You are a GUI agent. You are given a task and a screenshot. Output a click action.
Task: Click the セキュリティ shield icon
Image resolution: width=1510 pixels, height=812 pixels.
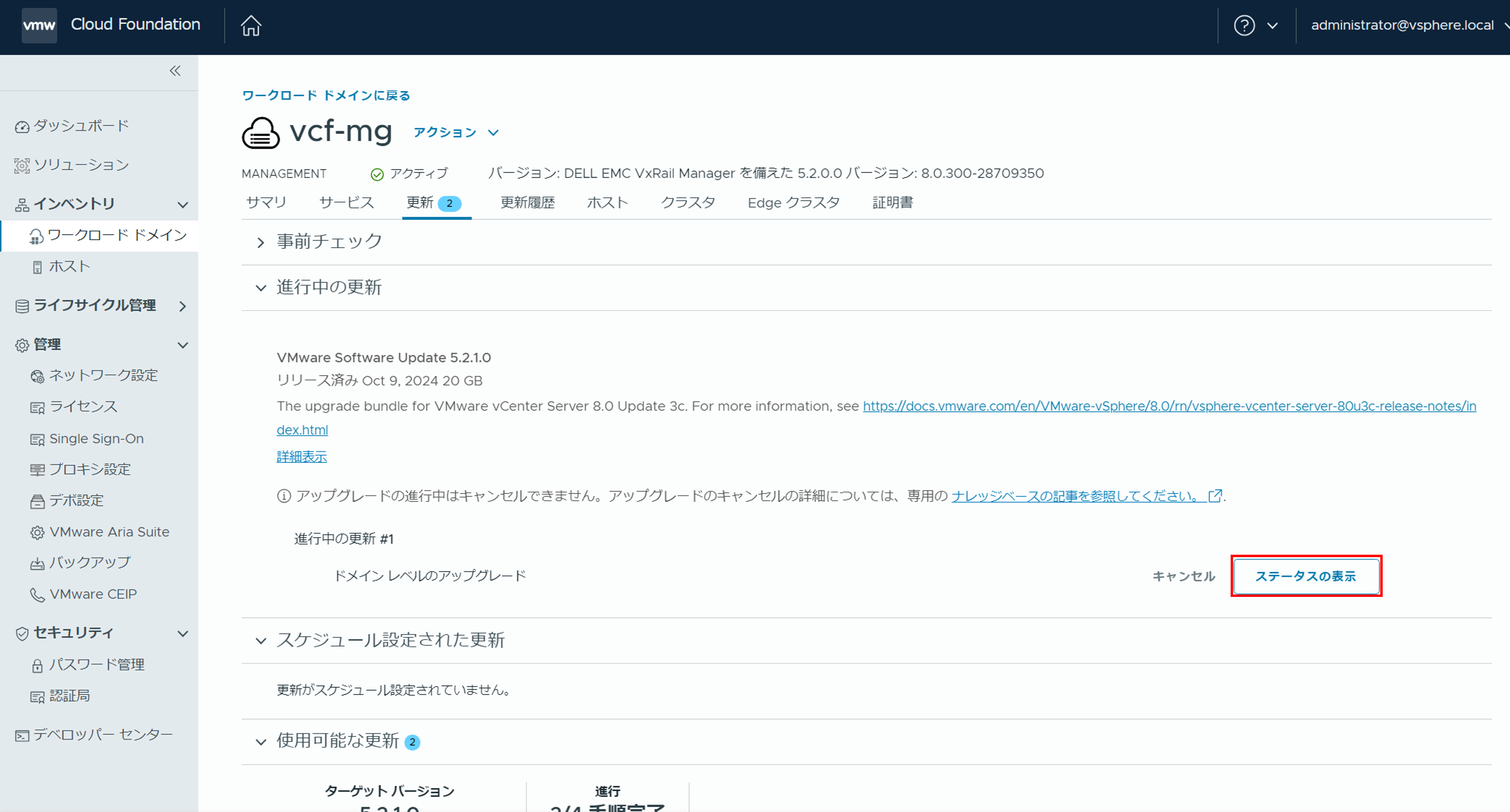22,634
